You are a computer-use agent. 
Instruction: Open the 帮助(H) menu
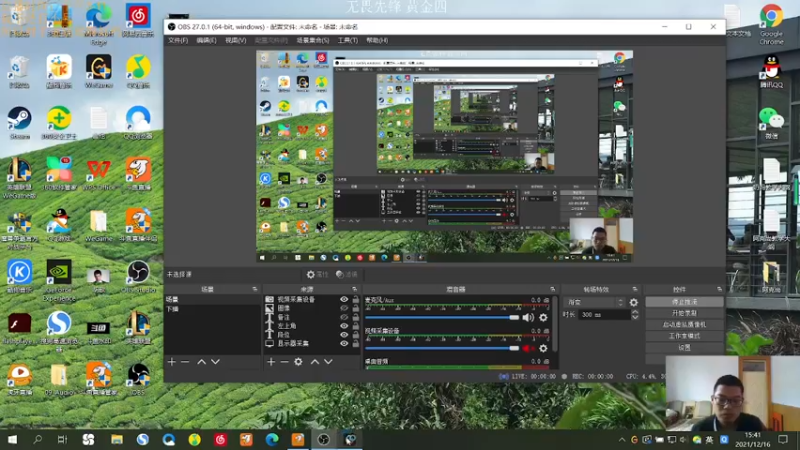[x=377, y=40]
